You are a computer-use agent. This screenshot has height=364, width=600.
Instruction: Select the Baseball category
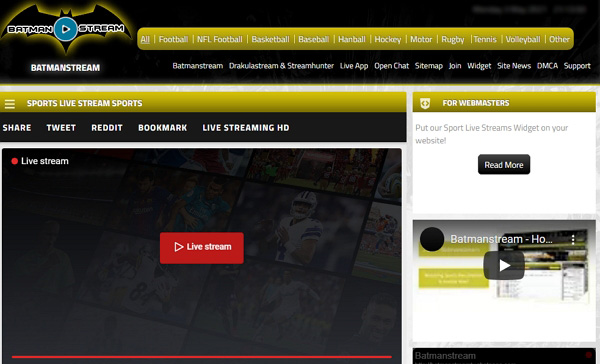[314, 39]
